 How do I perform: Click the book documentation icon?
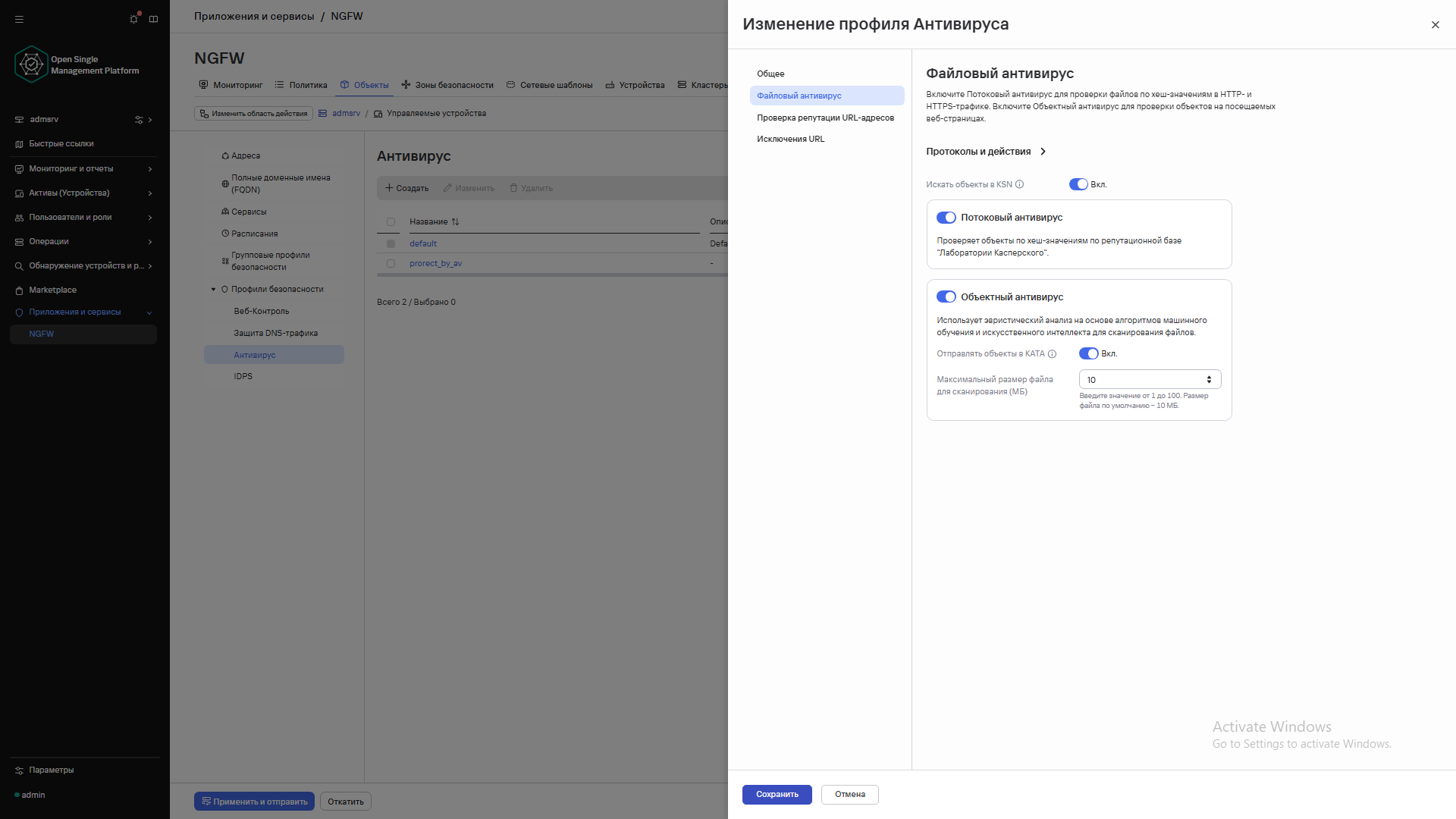coord(154,20)
